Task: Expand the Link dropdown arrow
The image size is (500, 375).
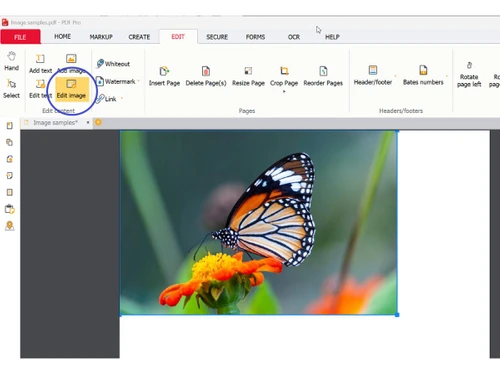Action: [122, 98]
